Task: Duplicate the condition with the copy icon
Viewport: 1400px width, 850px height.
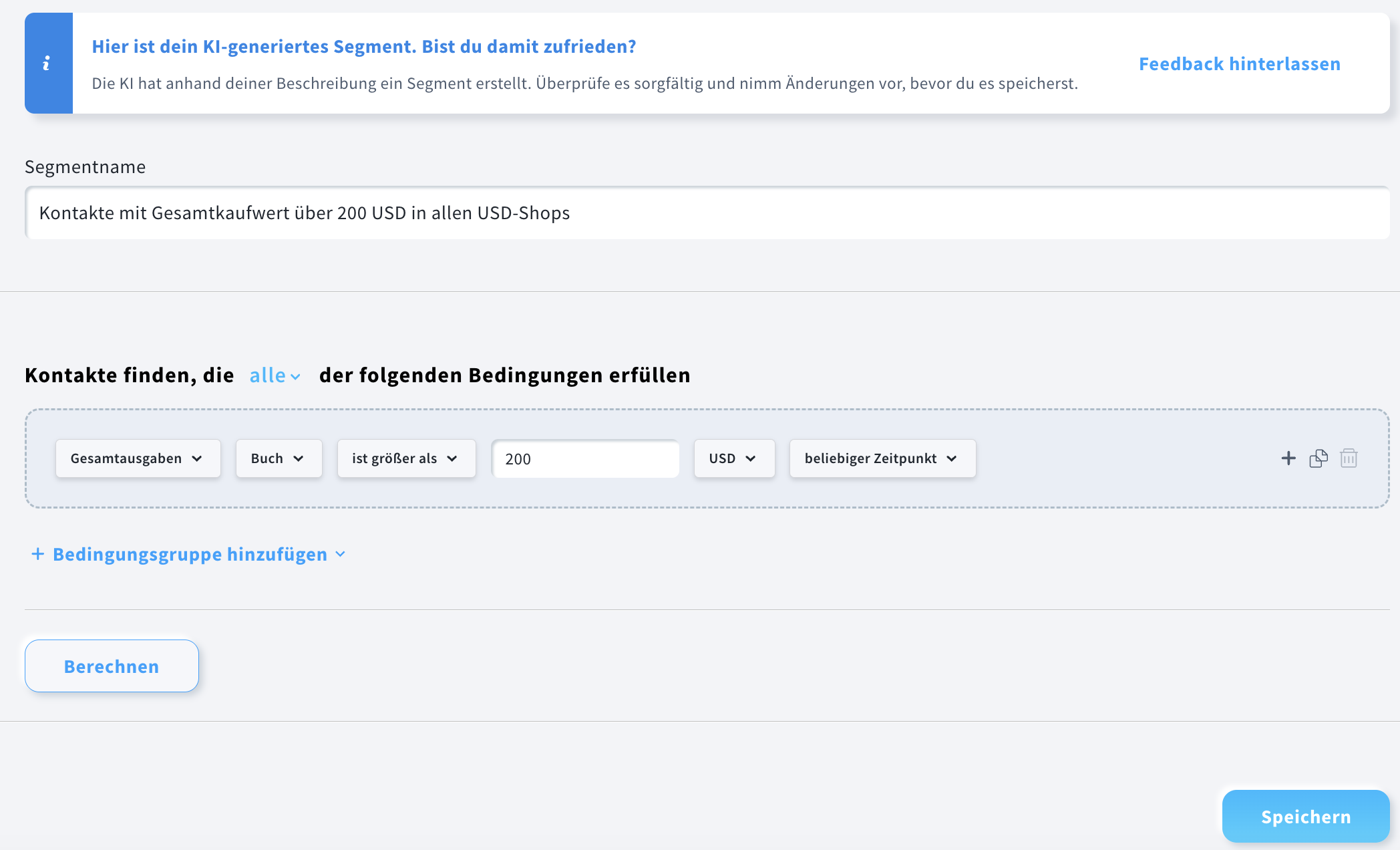Action: coord(1318,458)
